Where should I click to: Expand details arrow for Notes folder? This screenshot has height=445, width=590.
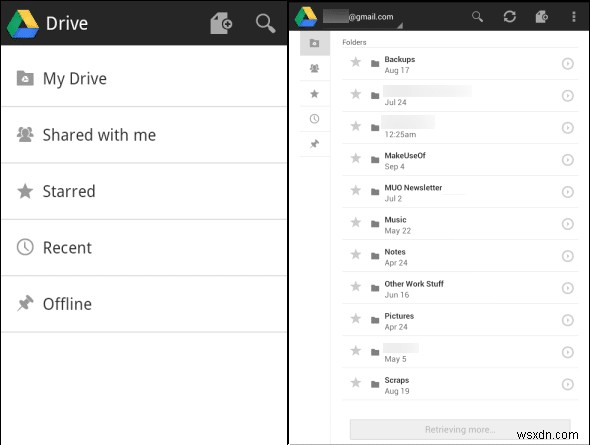point(567,256)
